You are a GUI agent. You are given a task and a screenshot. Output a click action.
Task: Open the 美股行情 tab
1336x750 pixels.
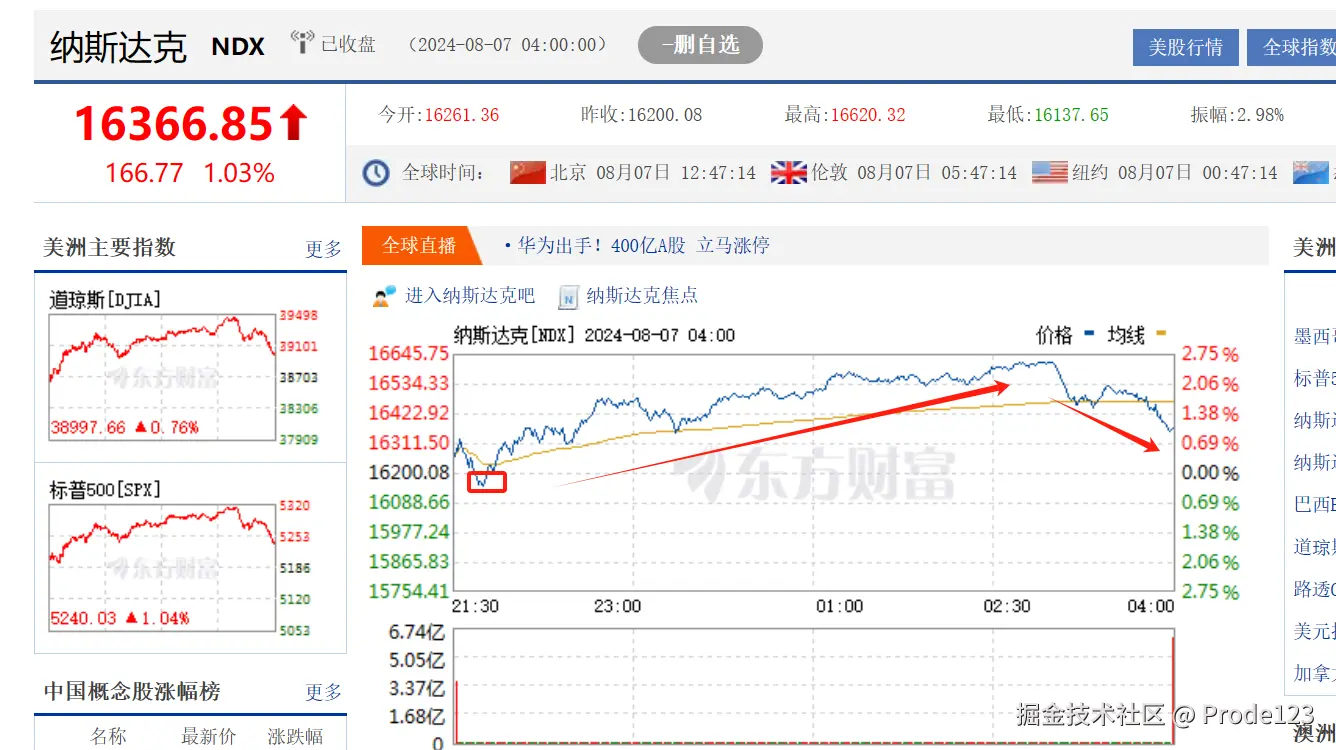pyautogui.click(x=1185, y=47)
